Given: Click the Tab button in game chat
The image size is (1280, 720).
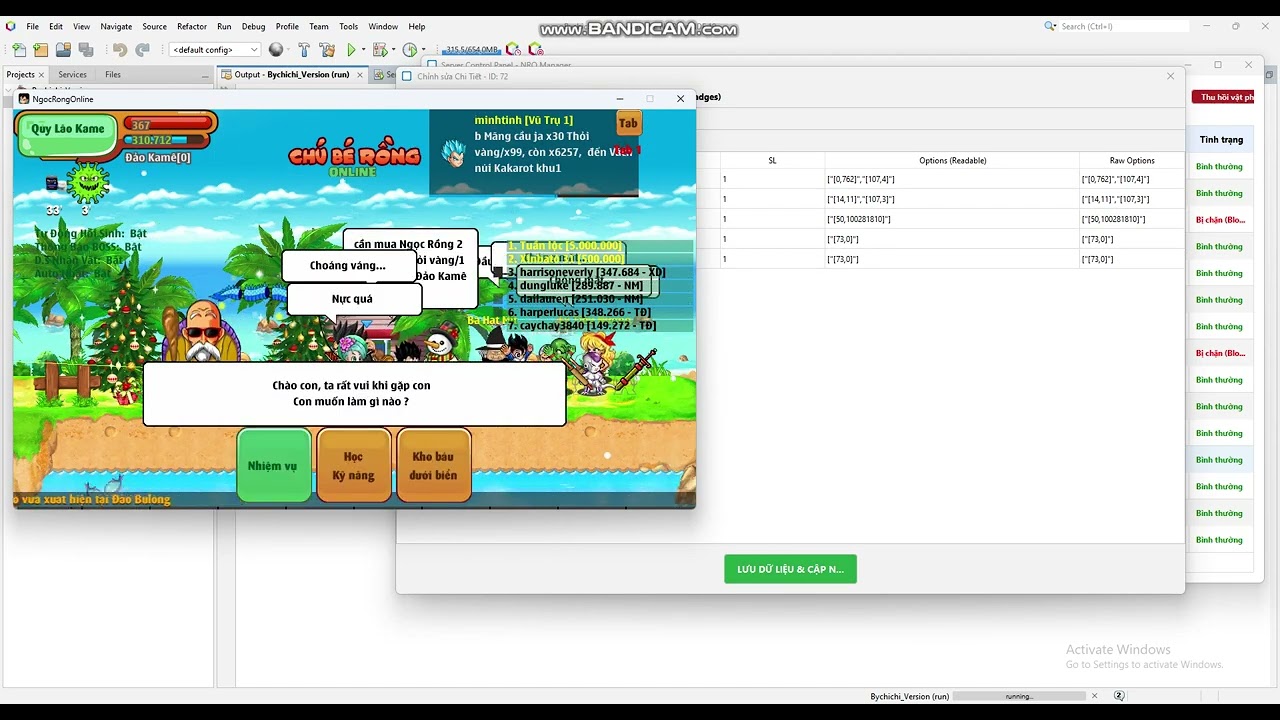Looking at the screenshot, I should click(628, 123).
